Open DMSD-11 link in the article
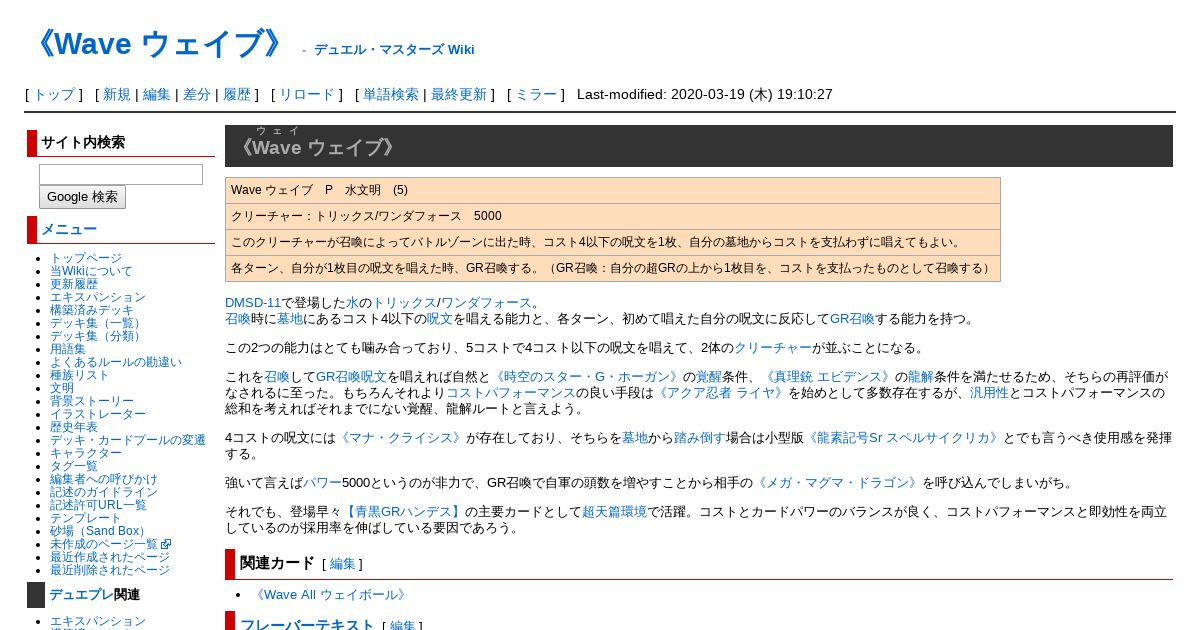Image resolution: width=1200 pixels, height=630 pixels. [x=253, y=303]
